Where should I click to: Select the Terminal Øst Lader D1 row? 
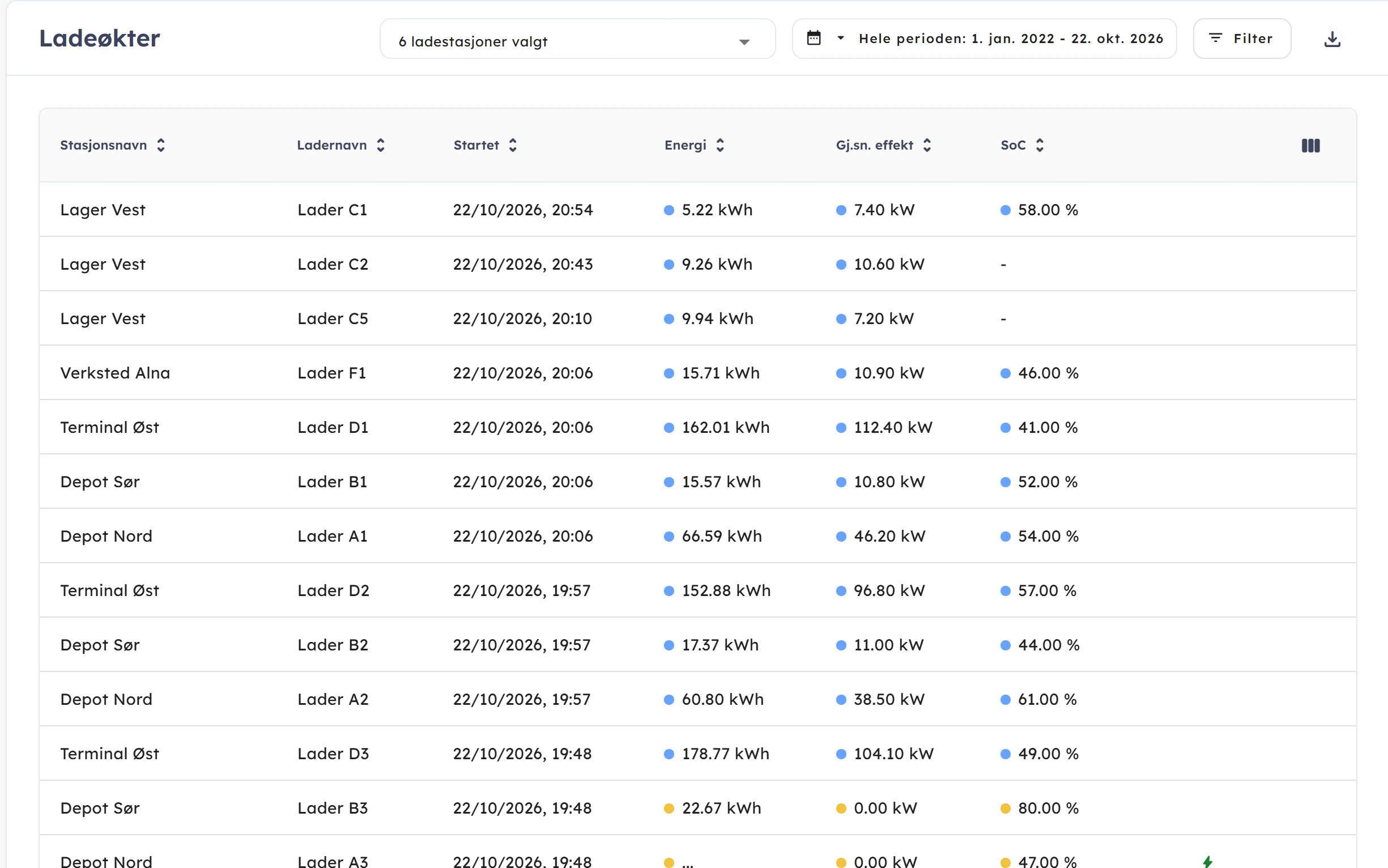point(697,427)
